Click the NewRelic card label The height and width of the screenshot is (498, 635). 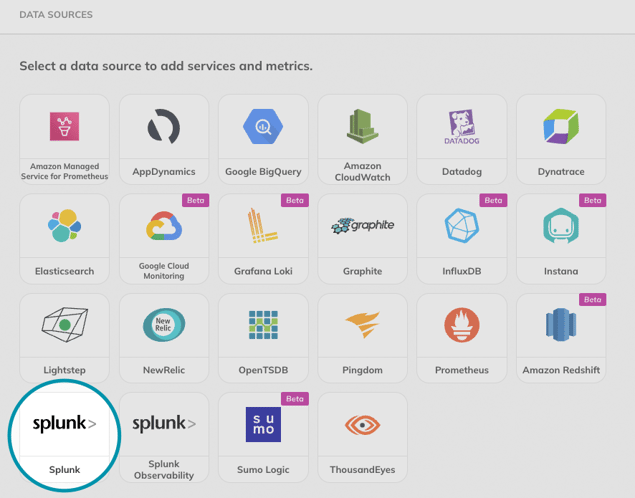pos(164,370)
